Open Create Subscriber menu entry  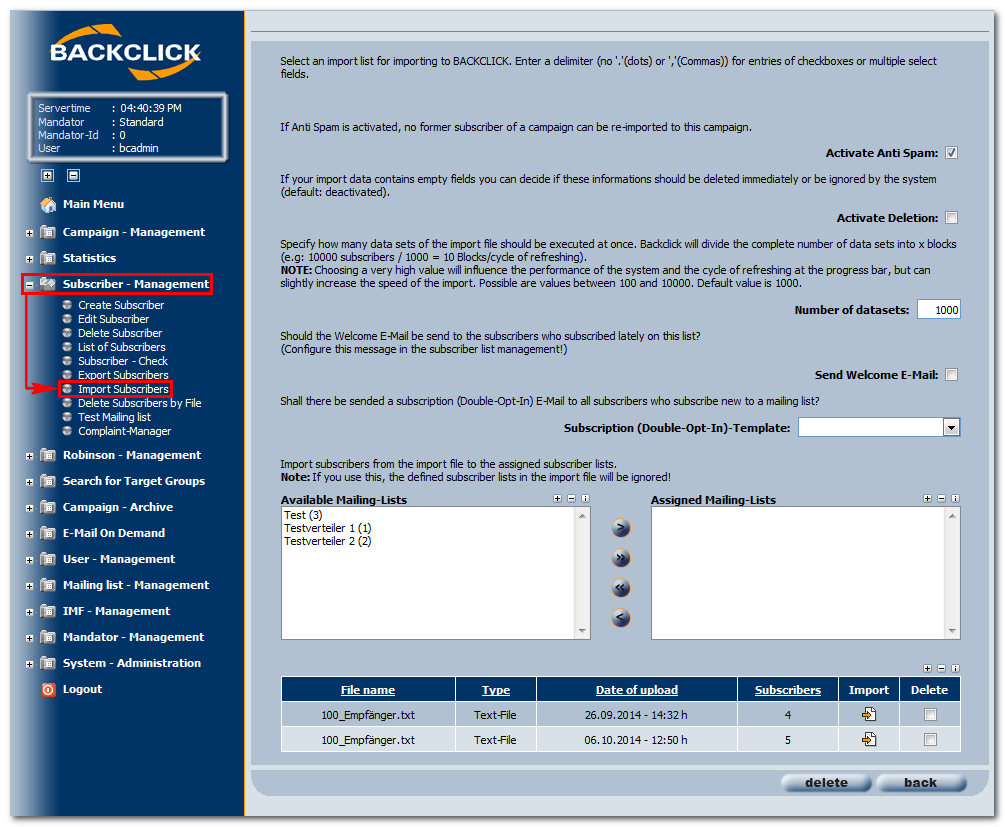tap(121, 305)
